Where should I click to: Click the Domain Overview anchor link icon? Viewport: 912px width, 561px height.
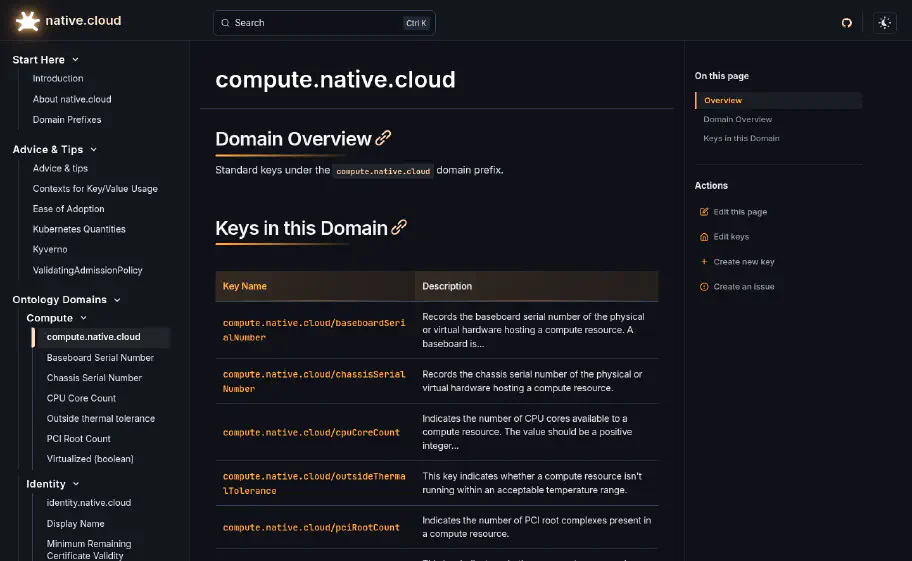[383, 138]
